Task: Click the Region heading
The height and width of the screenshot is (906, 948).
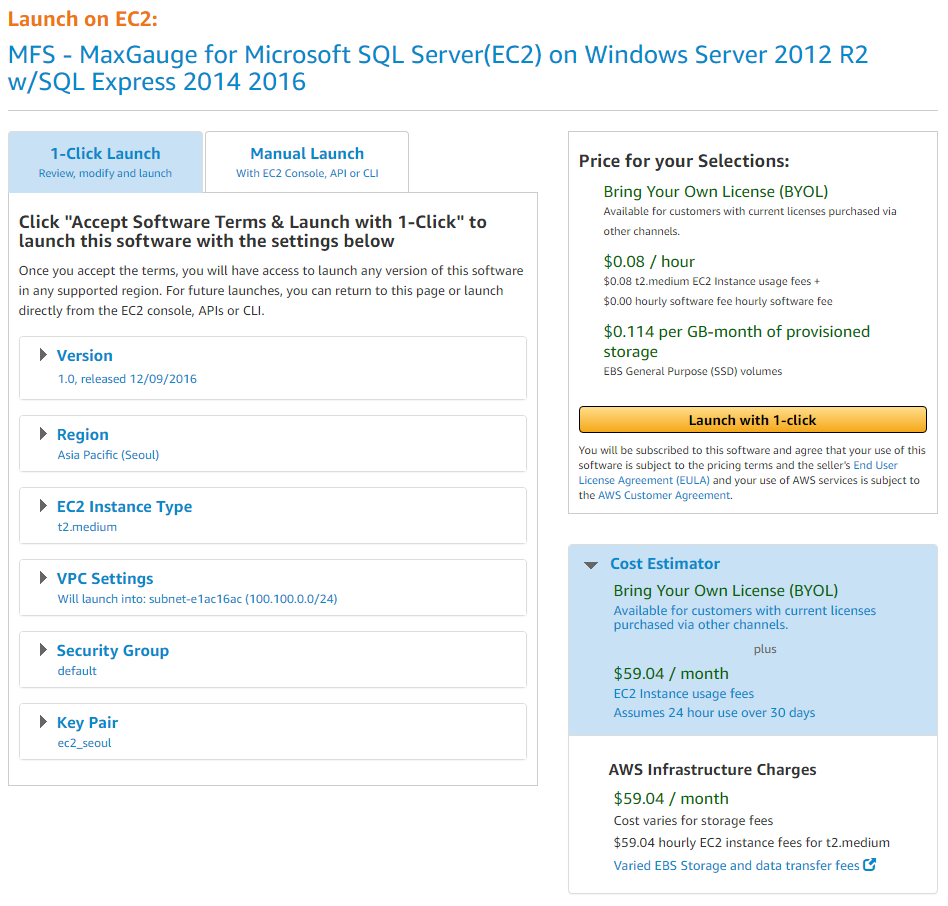Action: (x=83, y=435)
